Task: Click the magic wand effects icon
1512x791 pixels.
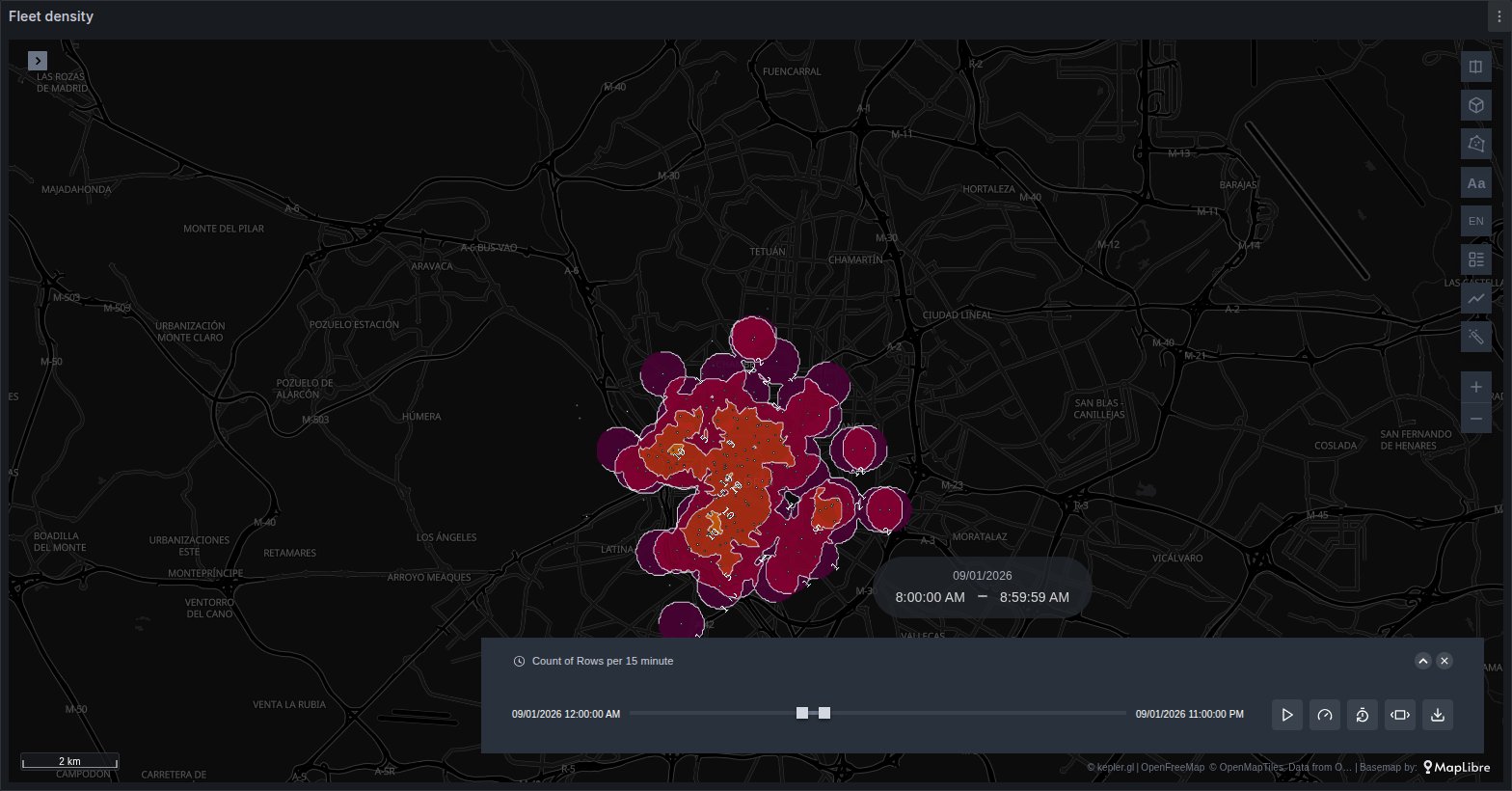Action: [1475, 337]
